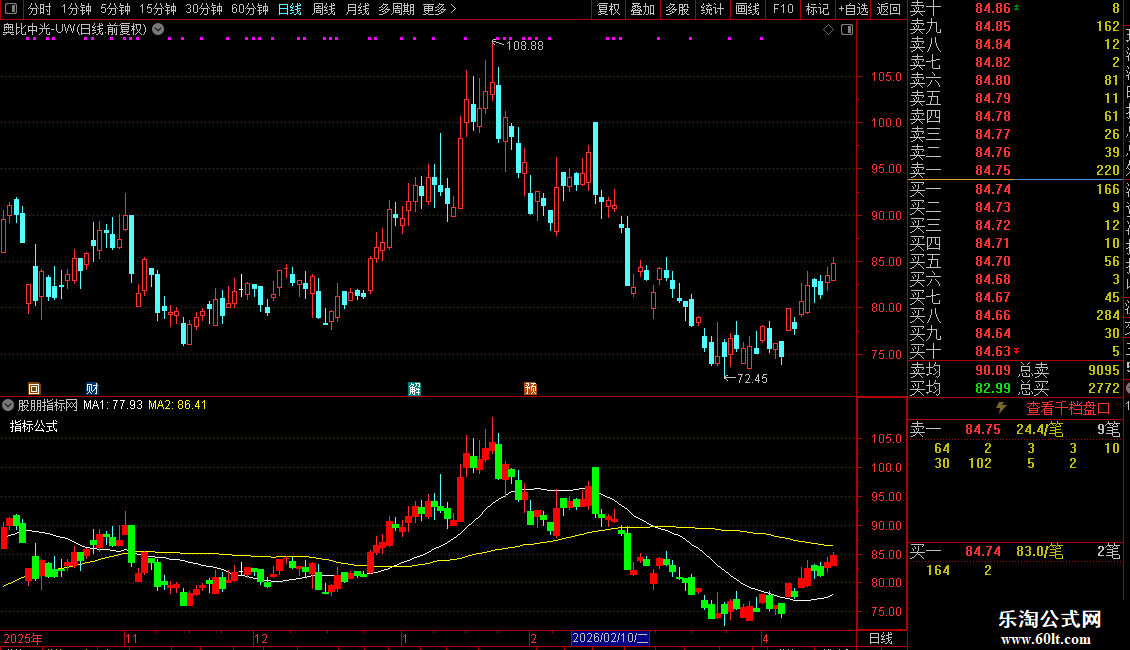The width and height of the screenshot is (1130, 650).
Task: Toggle the side panel icon in chart header
Action: pos(847,30)
